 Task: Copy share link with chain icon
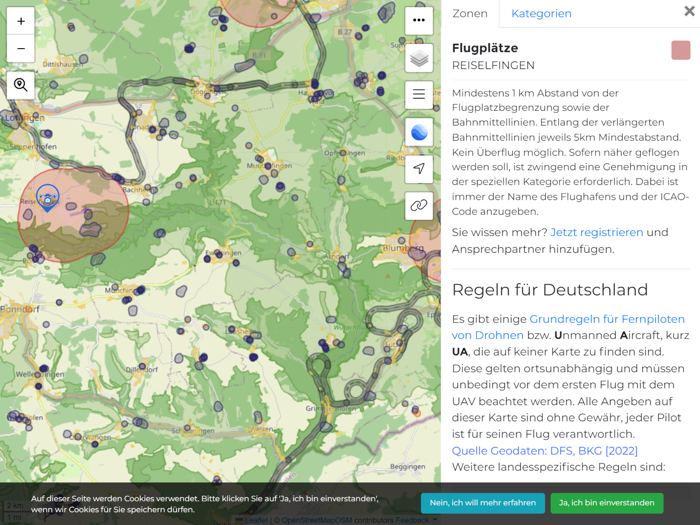click(419, 206)
